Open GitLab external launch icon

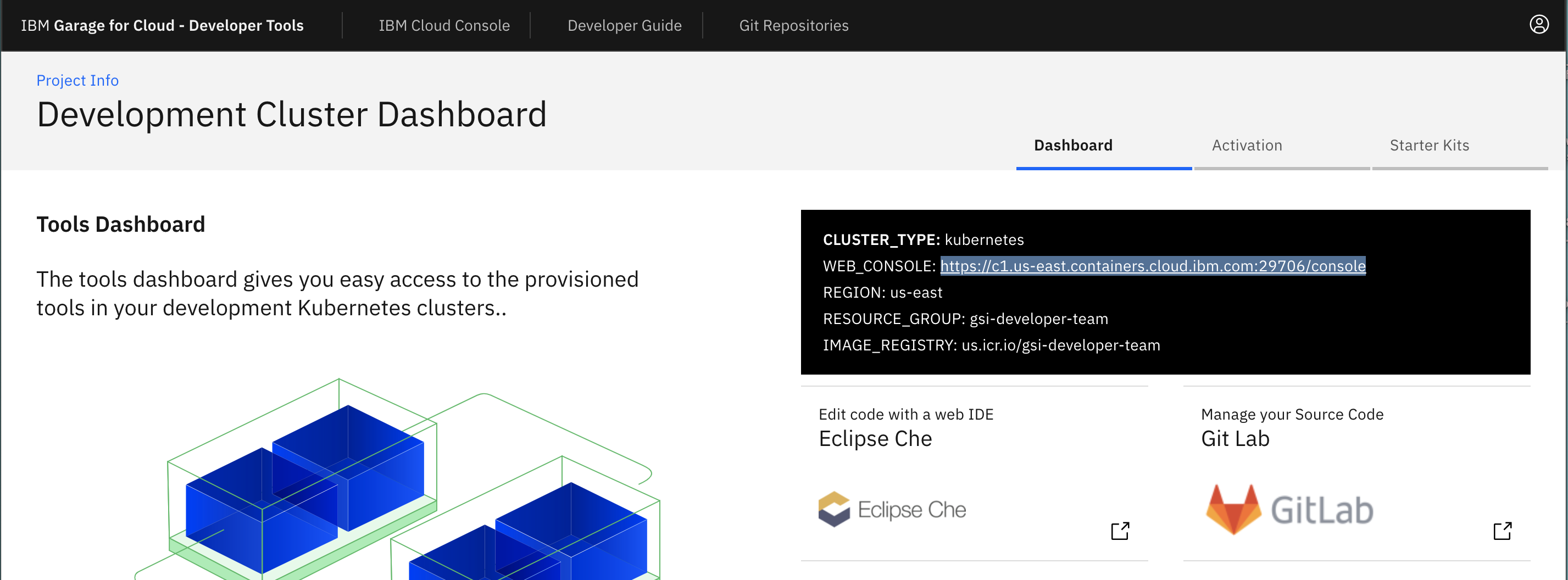tap(1502, 531)
